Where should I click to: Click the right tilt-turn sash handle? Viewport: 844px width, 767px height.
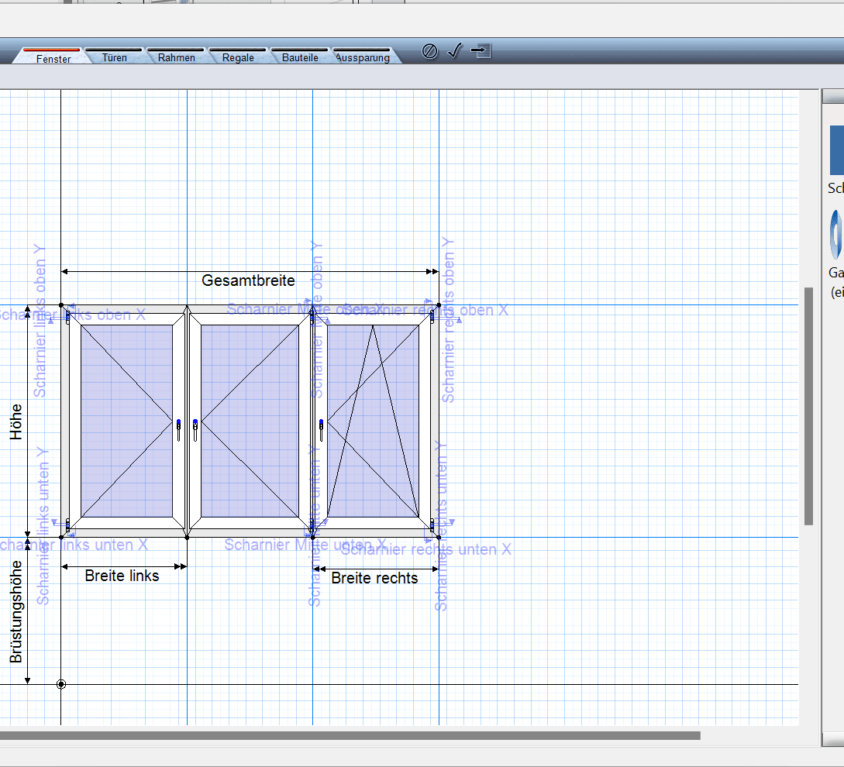pyautogui.click(x=321, y=430)
